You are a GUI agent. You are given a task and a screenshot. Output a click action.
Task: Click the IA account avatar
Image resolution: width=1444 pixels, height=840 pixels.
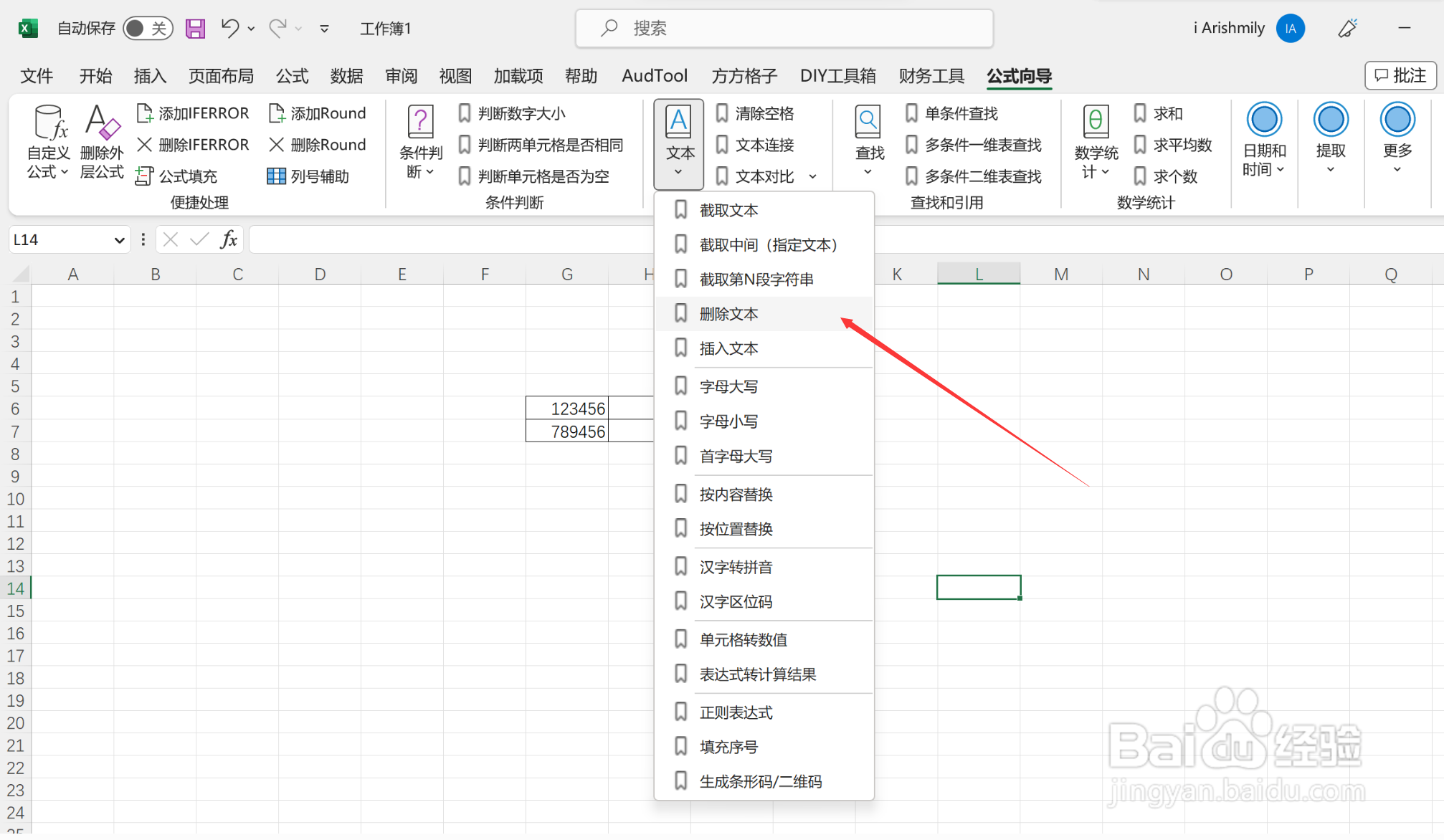1291,29
